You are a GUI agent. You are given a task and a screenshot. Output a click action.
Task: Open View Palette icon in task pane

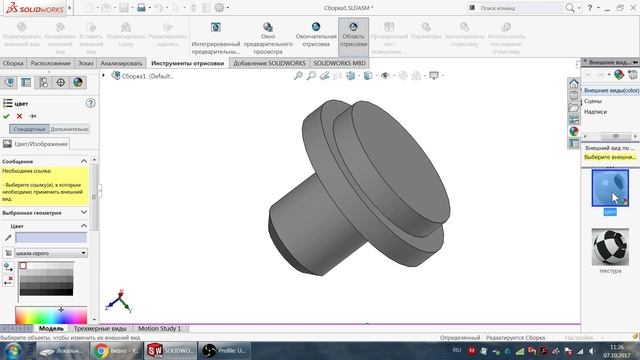point(574,120)
